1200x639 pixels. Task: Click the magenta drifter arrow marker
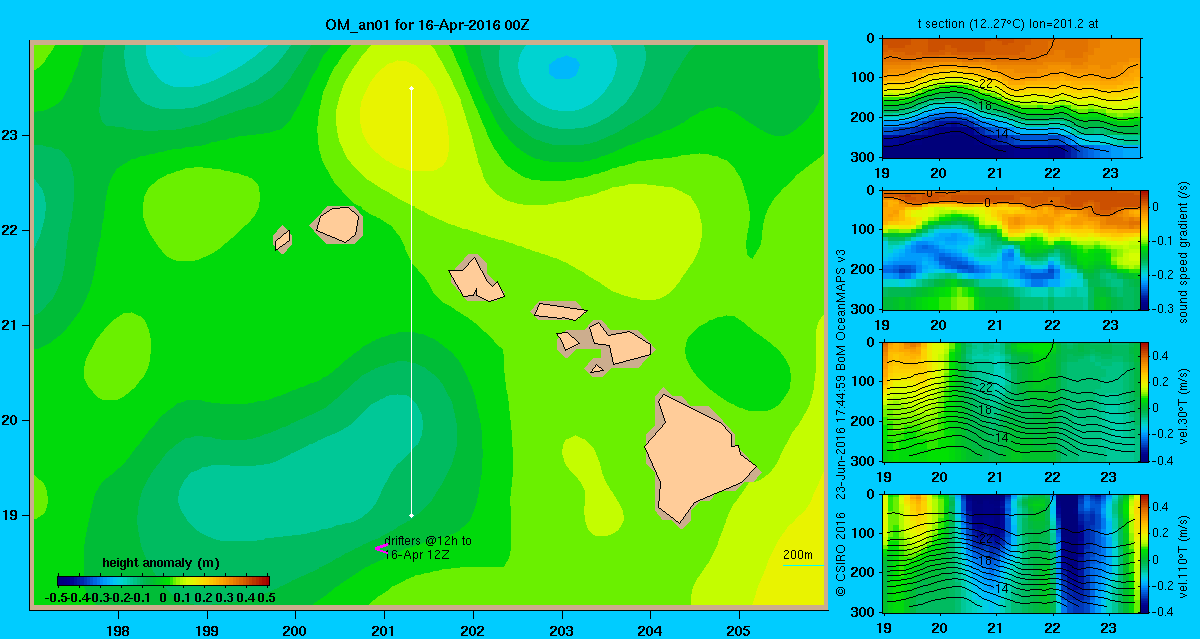pyautogui.click(x=381, y=548)
